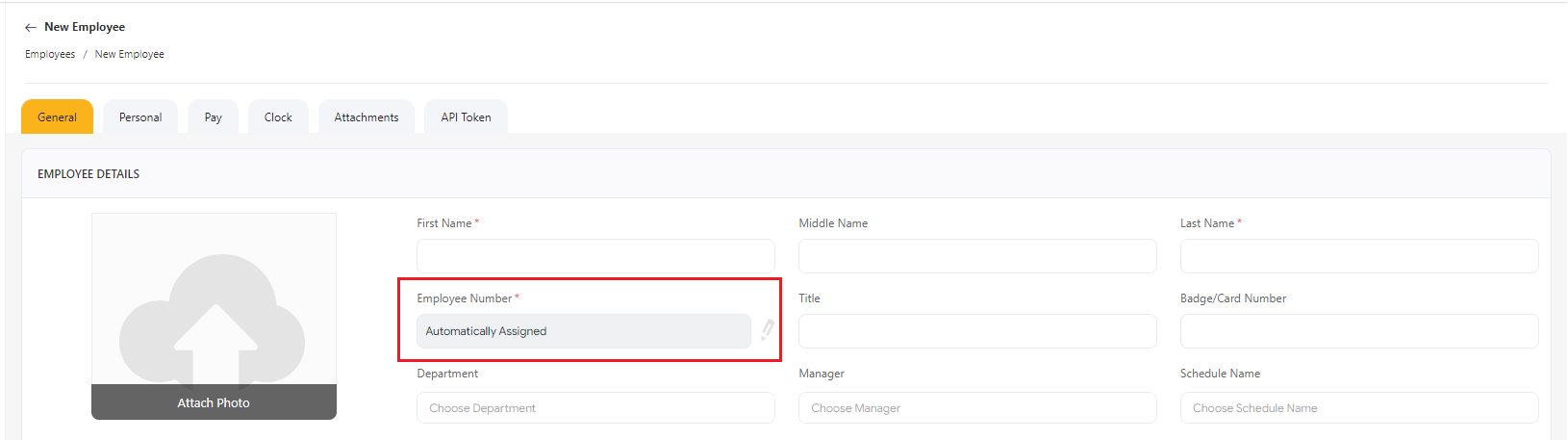Open the Personal tab
This screenshot has height=440, width=1568.
(140, 117)
